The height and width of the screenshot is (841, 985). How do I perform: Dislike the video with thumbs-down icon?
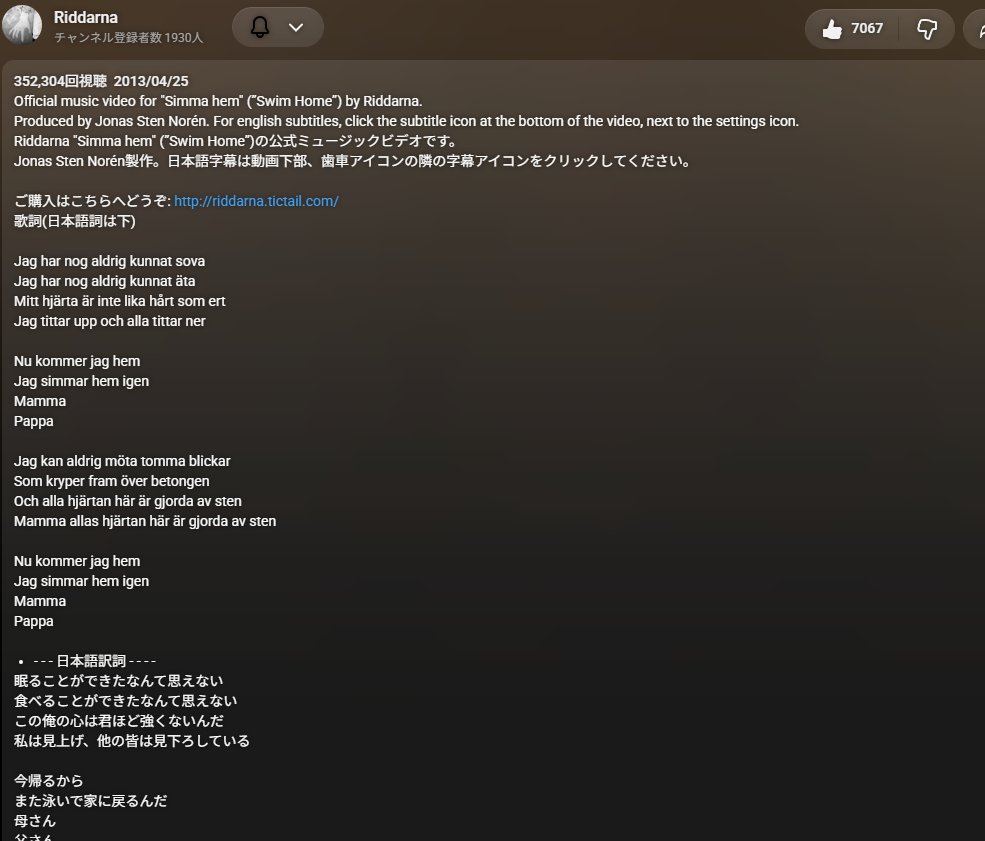(927, 29)
